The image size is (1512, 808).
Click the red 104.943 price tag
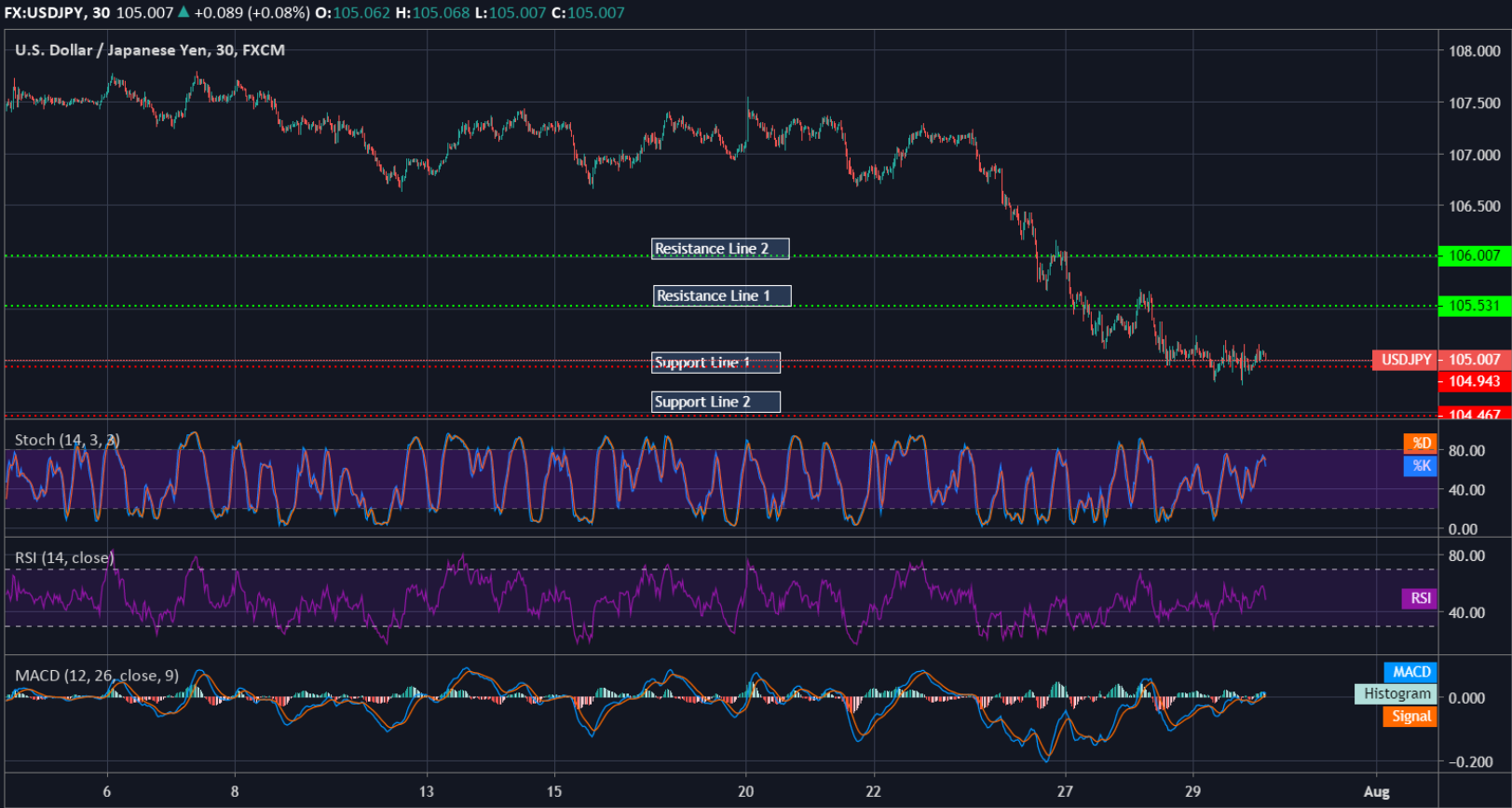coord(1475,381)
